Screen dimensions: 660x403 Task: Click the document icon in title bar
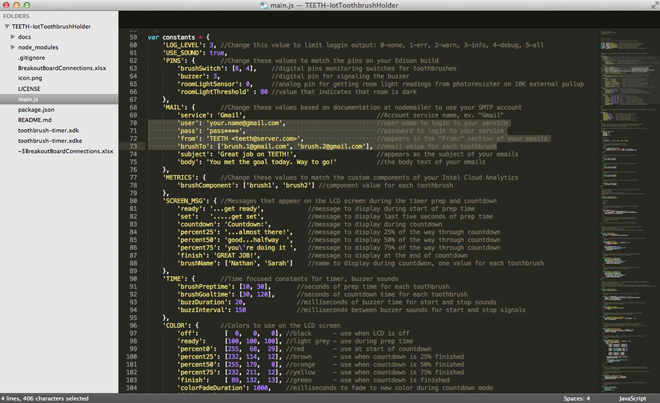(x=264, y=5)
